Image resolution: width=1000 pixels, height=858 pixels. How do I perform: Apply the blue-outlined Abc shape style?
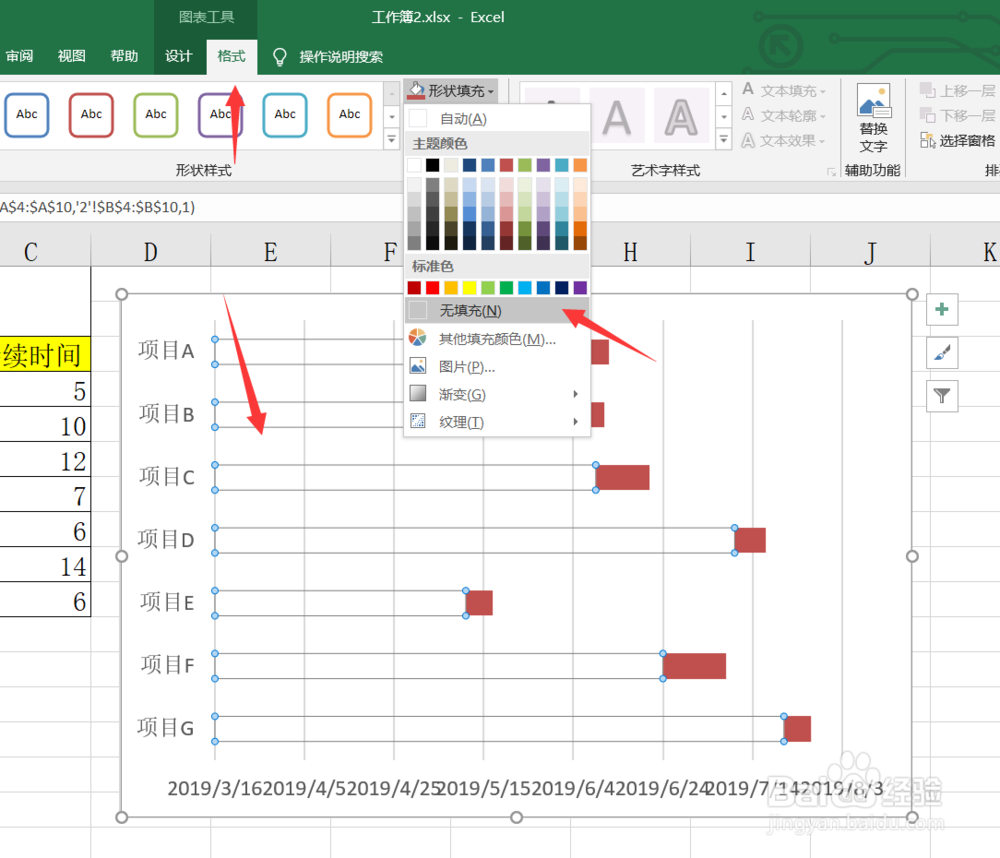(x=27, y=115)
